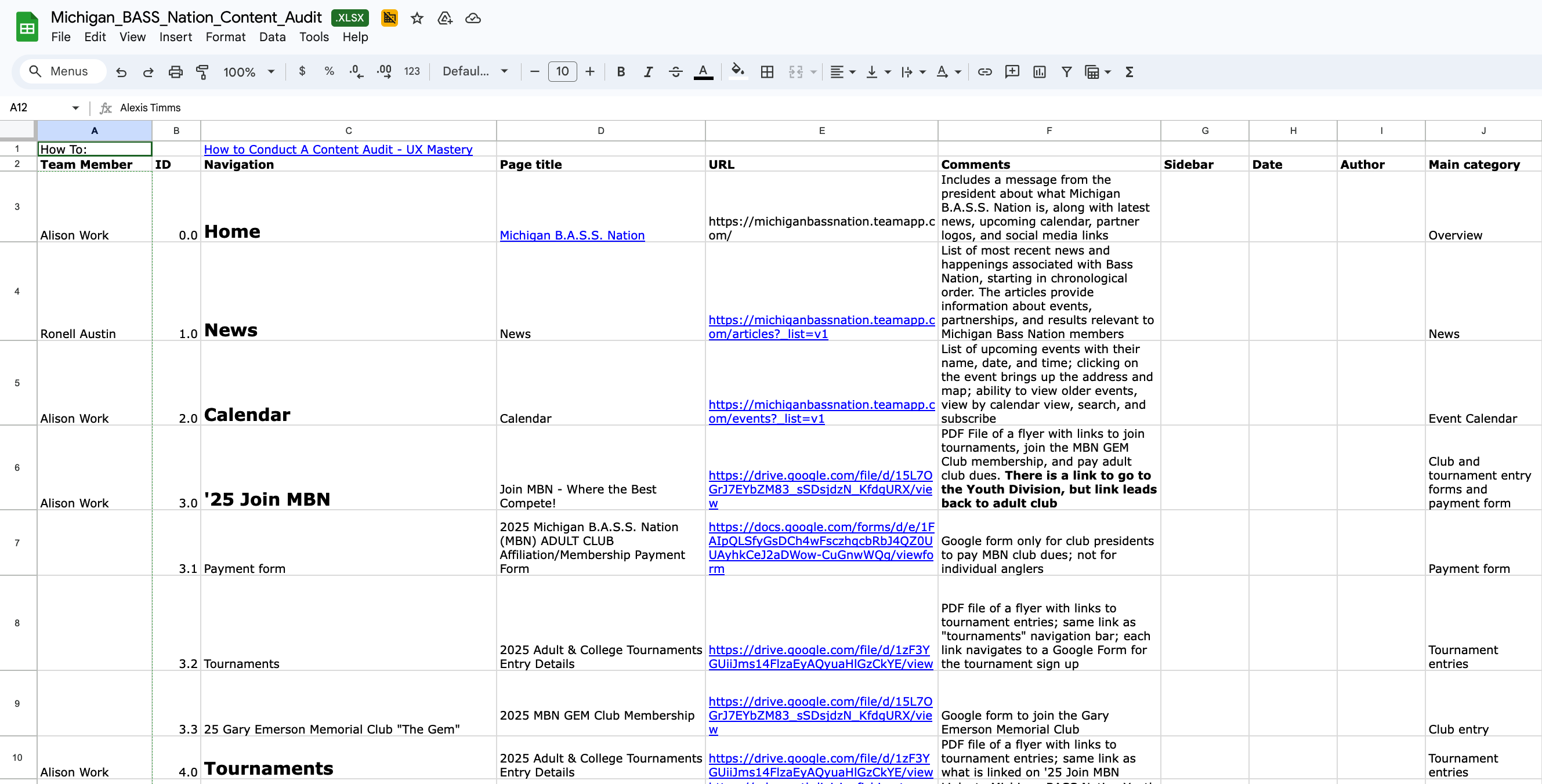Viewport: 1542px width, 784px height.
Task: Select the 'Ronell Austin' cell
Action: (95, 292)
